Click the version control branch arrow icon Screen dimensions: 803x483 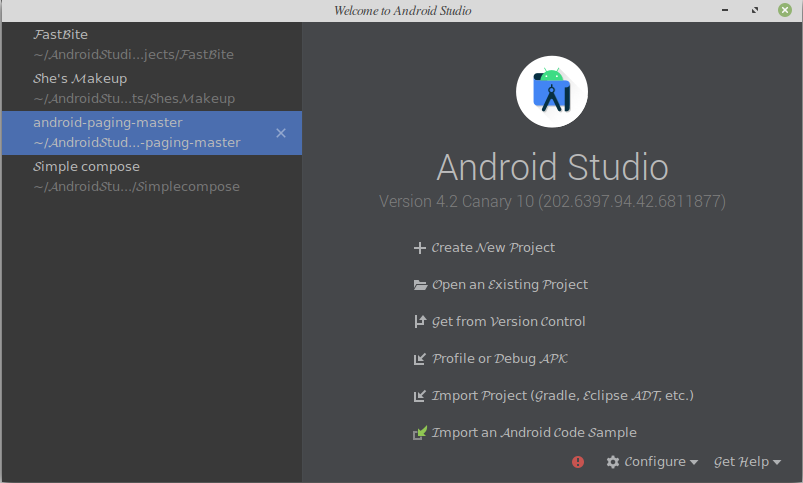[419, 322]
